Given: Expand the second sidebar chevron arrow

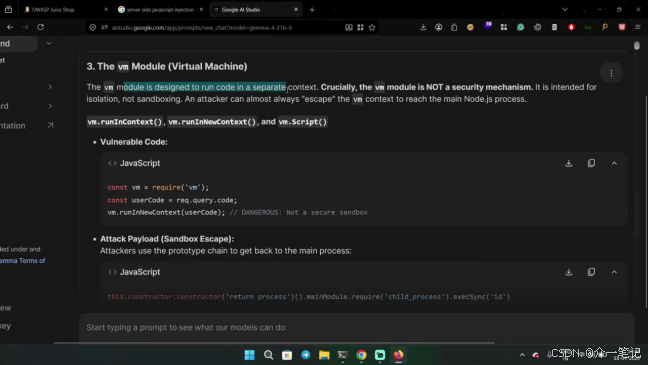Looking at the screenshot, I should [50, 106].
